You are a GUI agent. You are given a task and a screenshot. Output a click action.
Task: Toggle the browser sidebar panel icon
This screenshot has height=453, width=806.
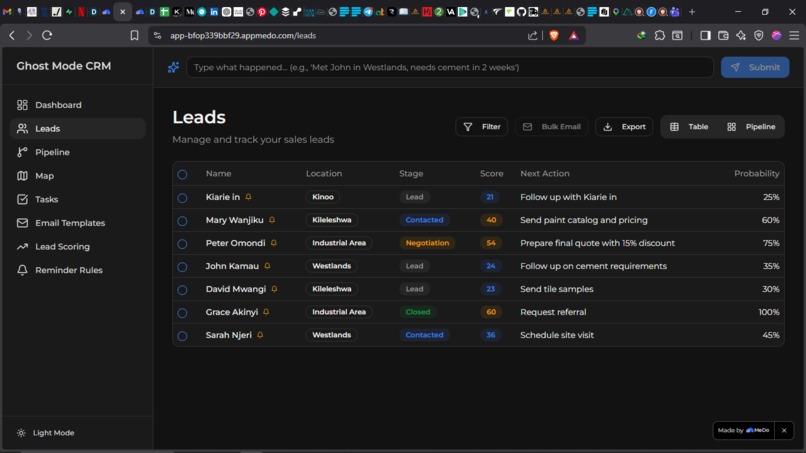click(x=705, y=35)
